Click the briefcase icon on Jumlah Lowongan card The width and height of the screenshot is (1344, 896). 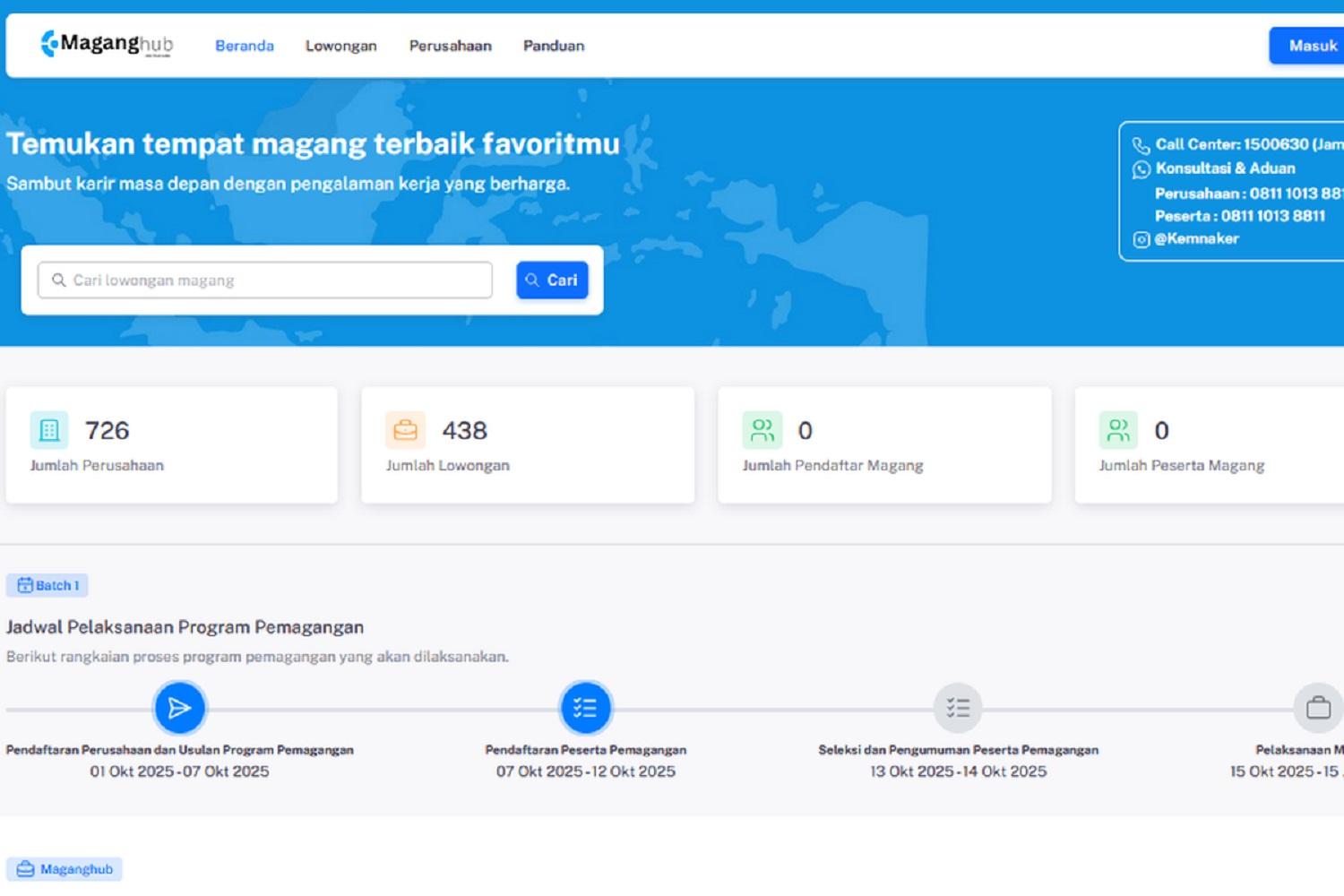point(406,430)
